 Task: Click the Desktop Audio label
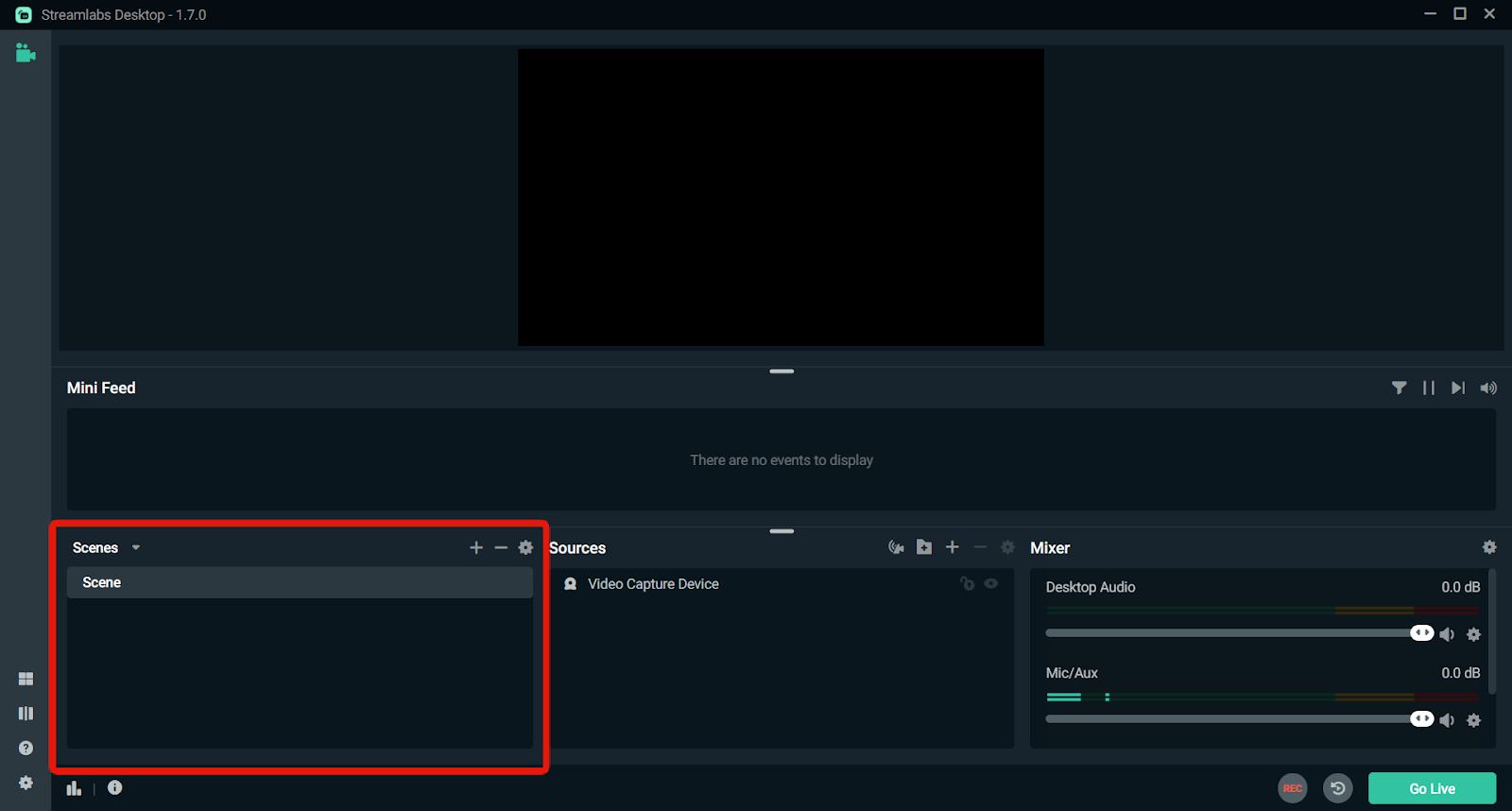1091,587
